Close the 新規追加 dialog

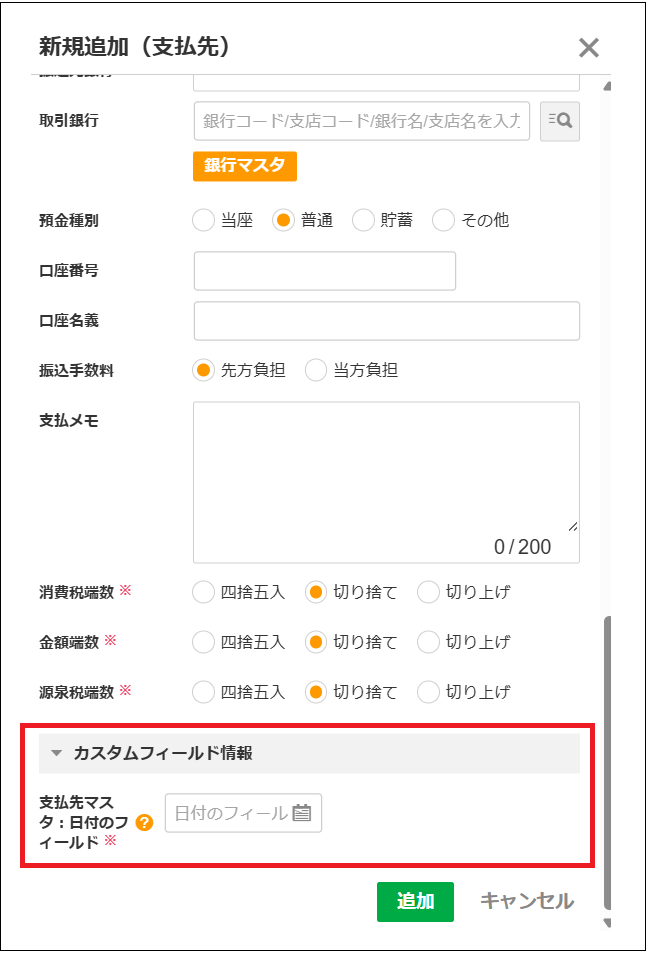click(x=589, y=48)
